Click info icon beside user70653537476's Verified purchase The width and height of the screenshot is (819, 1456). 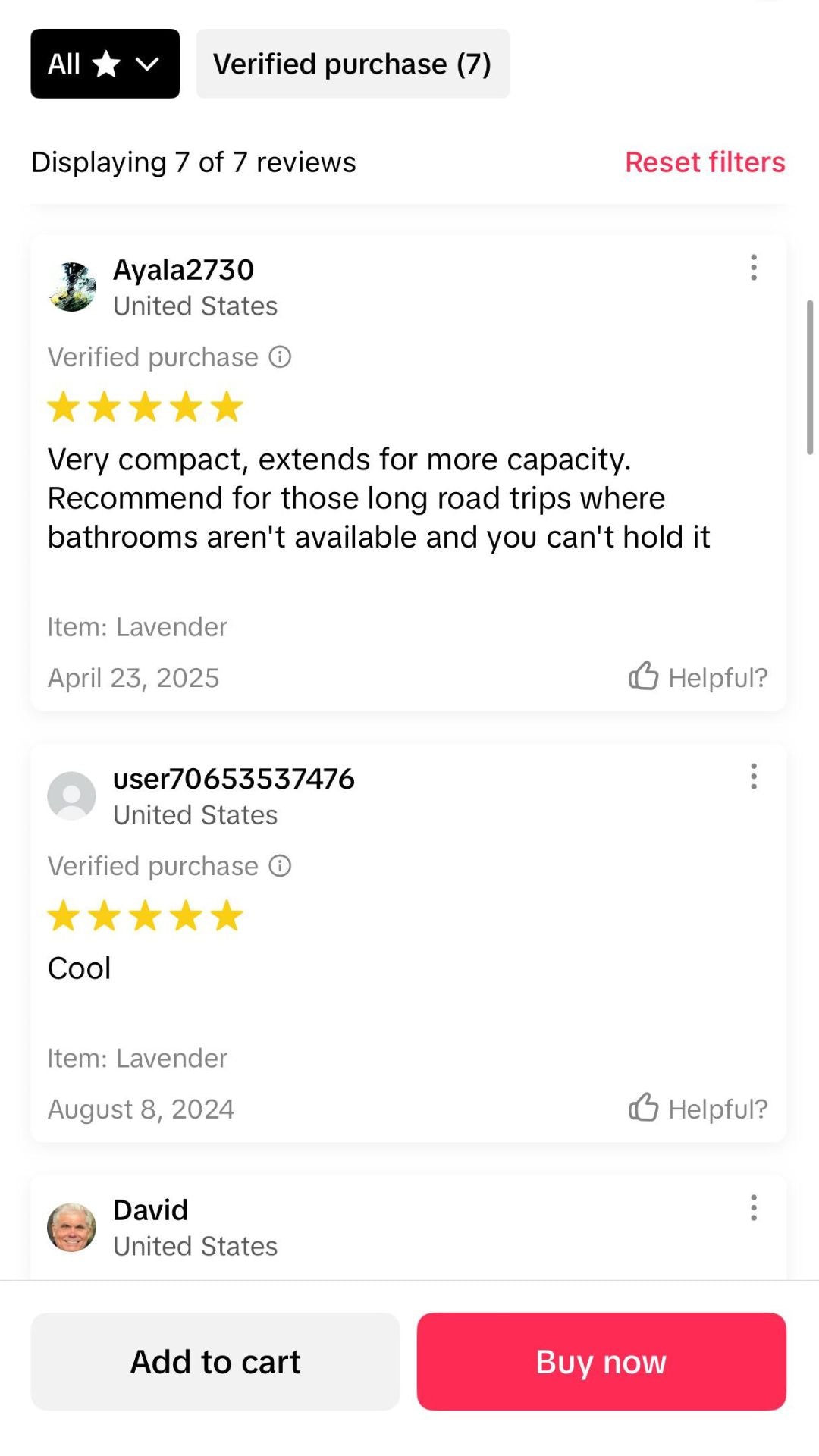coord(280,866)
